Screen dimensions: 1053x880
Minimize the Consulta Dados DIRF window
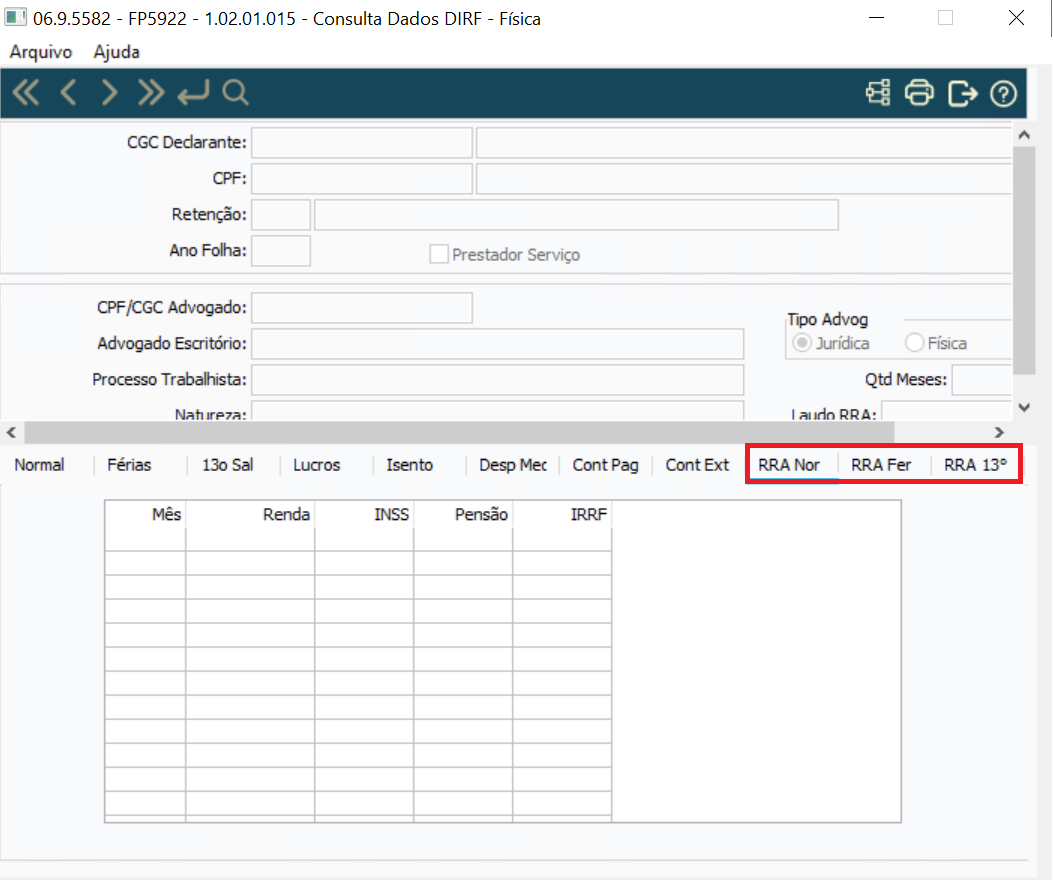point(876,17)
